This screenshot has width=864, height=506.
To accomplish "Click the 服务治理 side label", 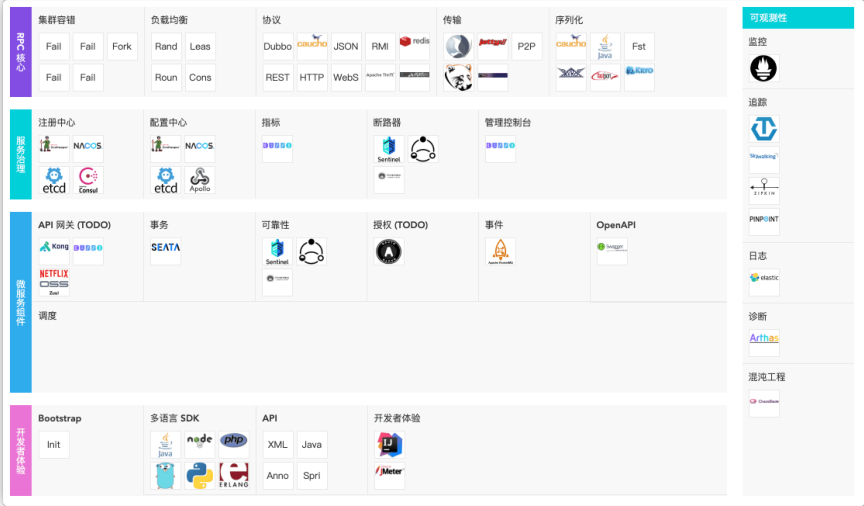I will tap(21, 155).
